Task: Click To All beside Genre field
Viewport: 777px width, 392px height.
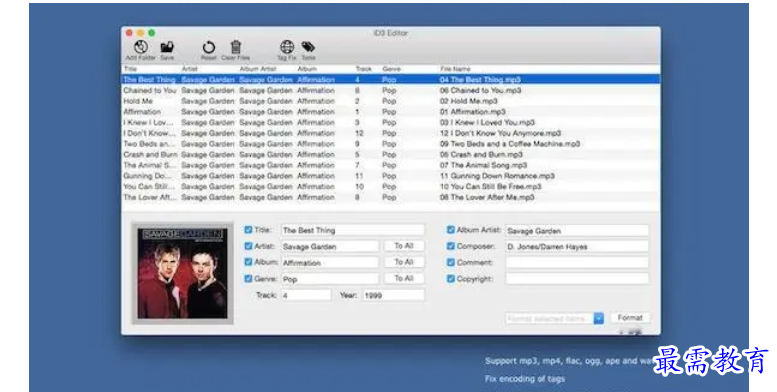Action: click(x=404, y=279)
